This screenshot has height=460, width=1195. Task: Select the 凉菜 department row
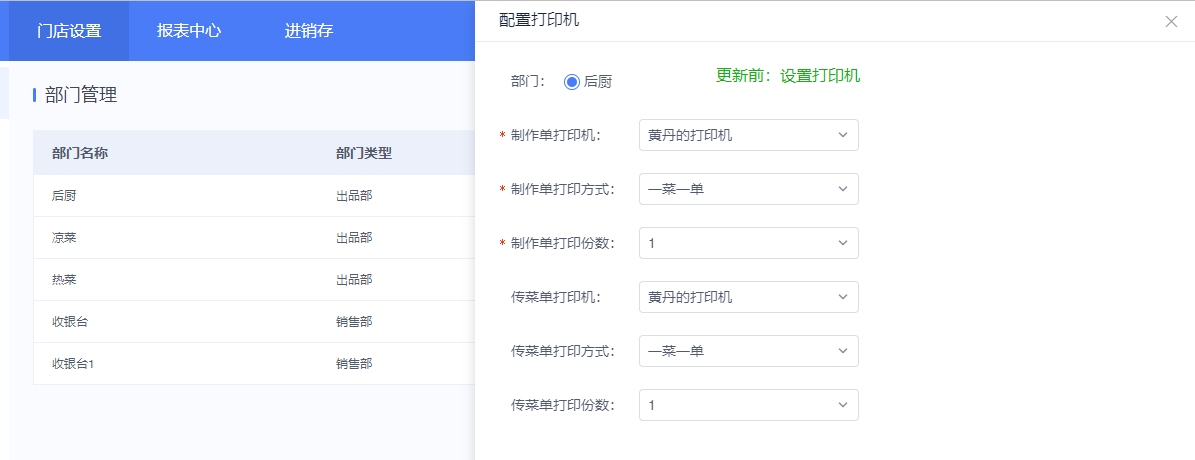coord(255,238)
